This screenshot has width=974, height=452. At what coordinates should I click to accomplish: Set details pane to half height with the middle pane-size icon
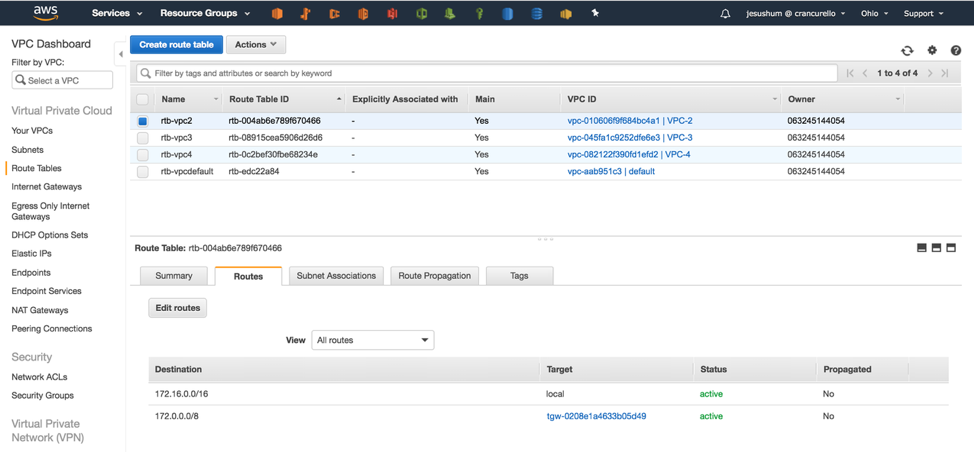[936, 248]
